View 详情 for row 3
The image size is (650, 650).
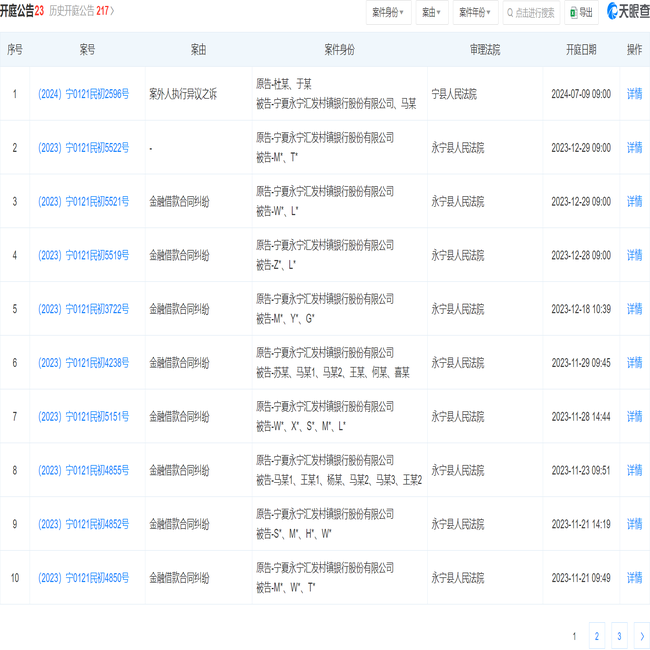634,202
